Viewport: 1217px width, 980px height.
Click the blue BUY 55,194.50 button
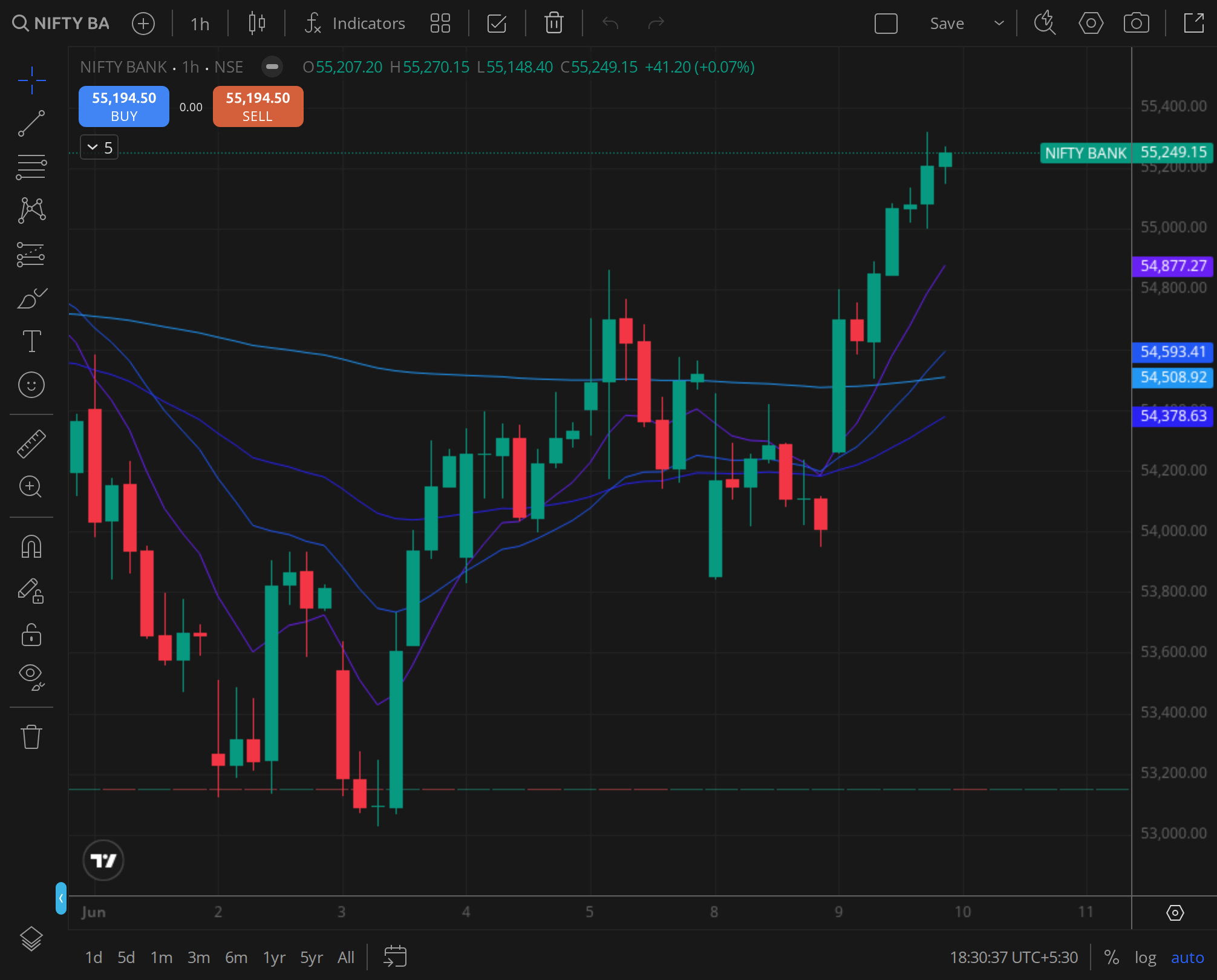[x=124, y=106]
